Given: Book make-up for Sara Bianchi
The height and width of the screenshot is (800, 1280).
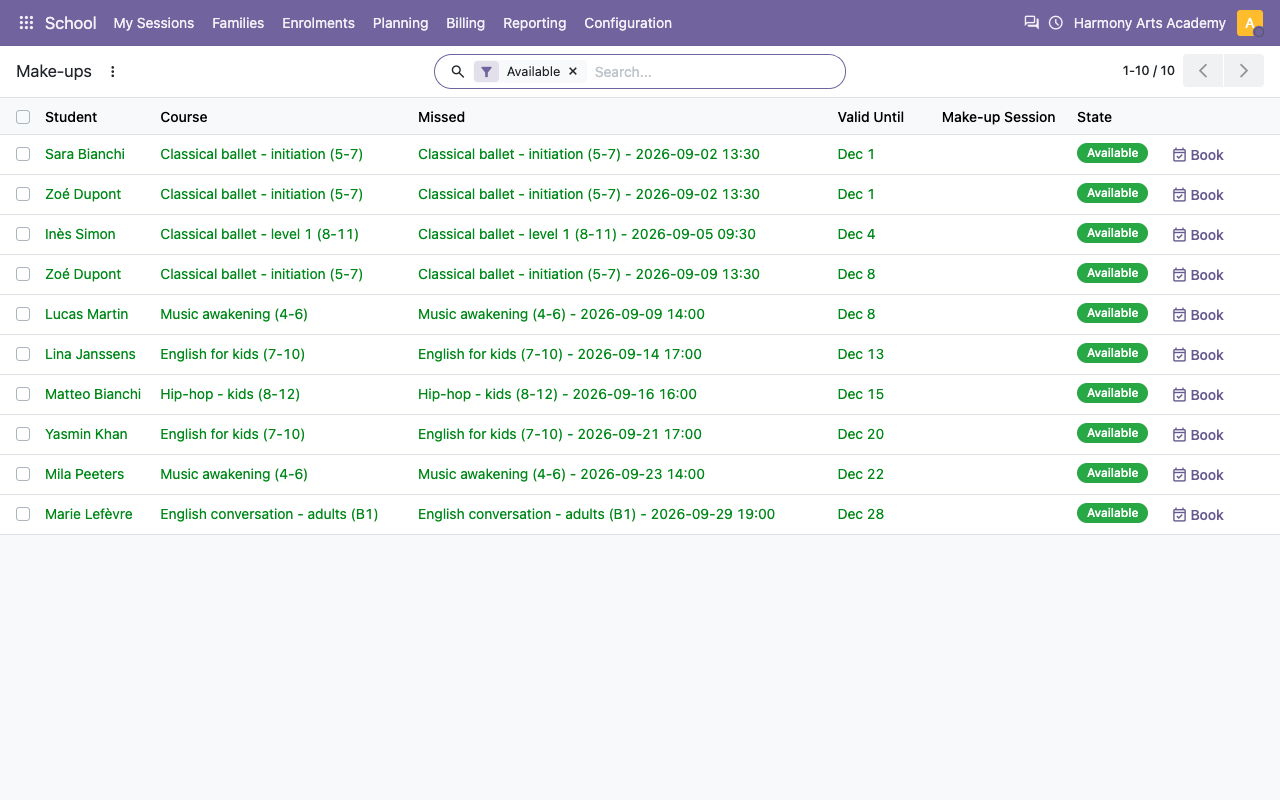Looking at the screenshot, I should 1198,155.
